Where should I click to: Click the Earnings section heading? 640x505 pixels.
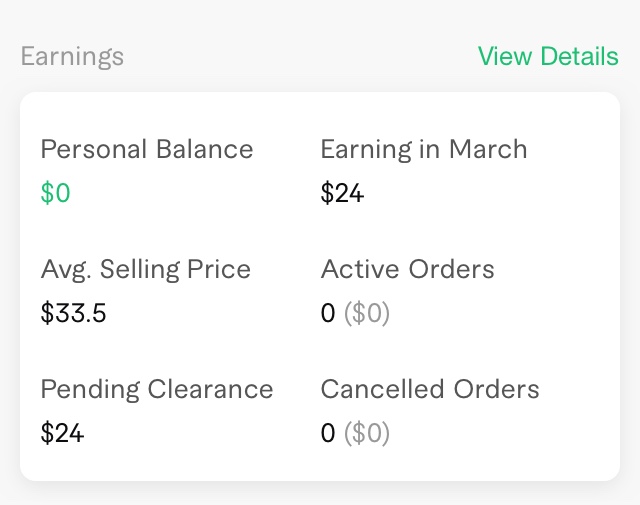click(72, 56)
